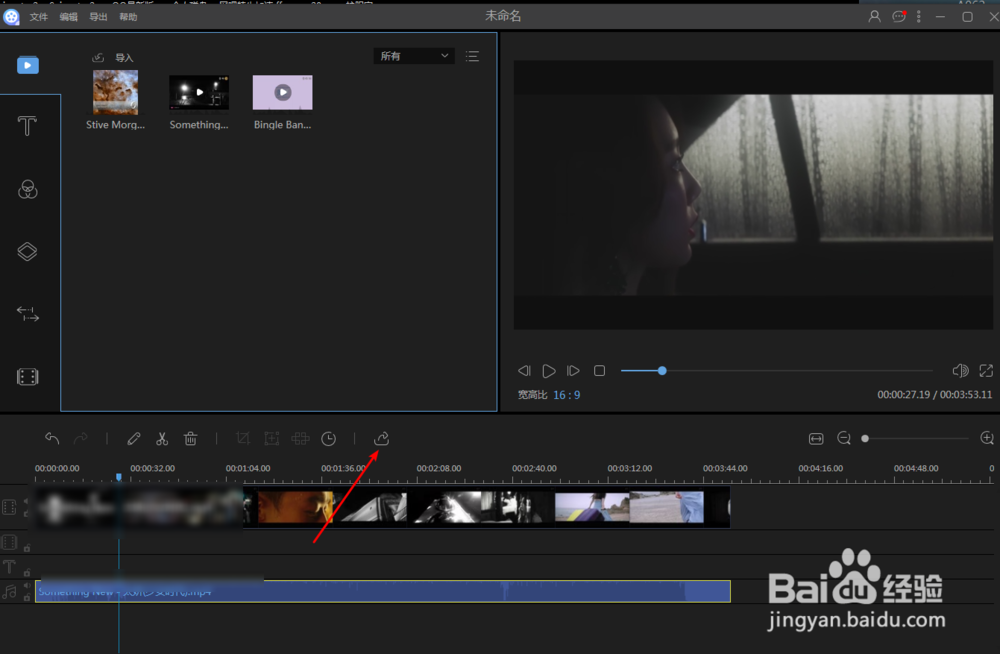The image size is (1000, 654).
Task: Toggle lock on the music track
Action: (27, 598)
